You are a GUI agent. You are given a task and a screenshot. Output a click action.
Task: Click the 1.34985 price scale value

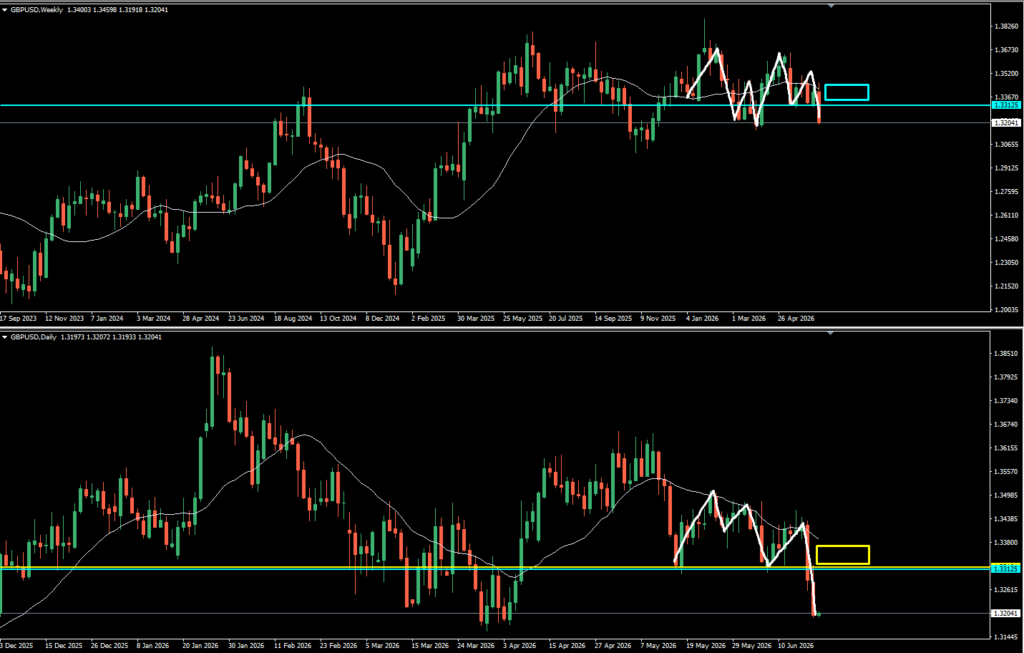point(1006,496)
